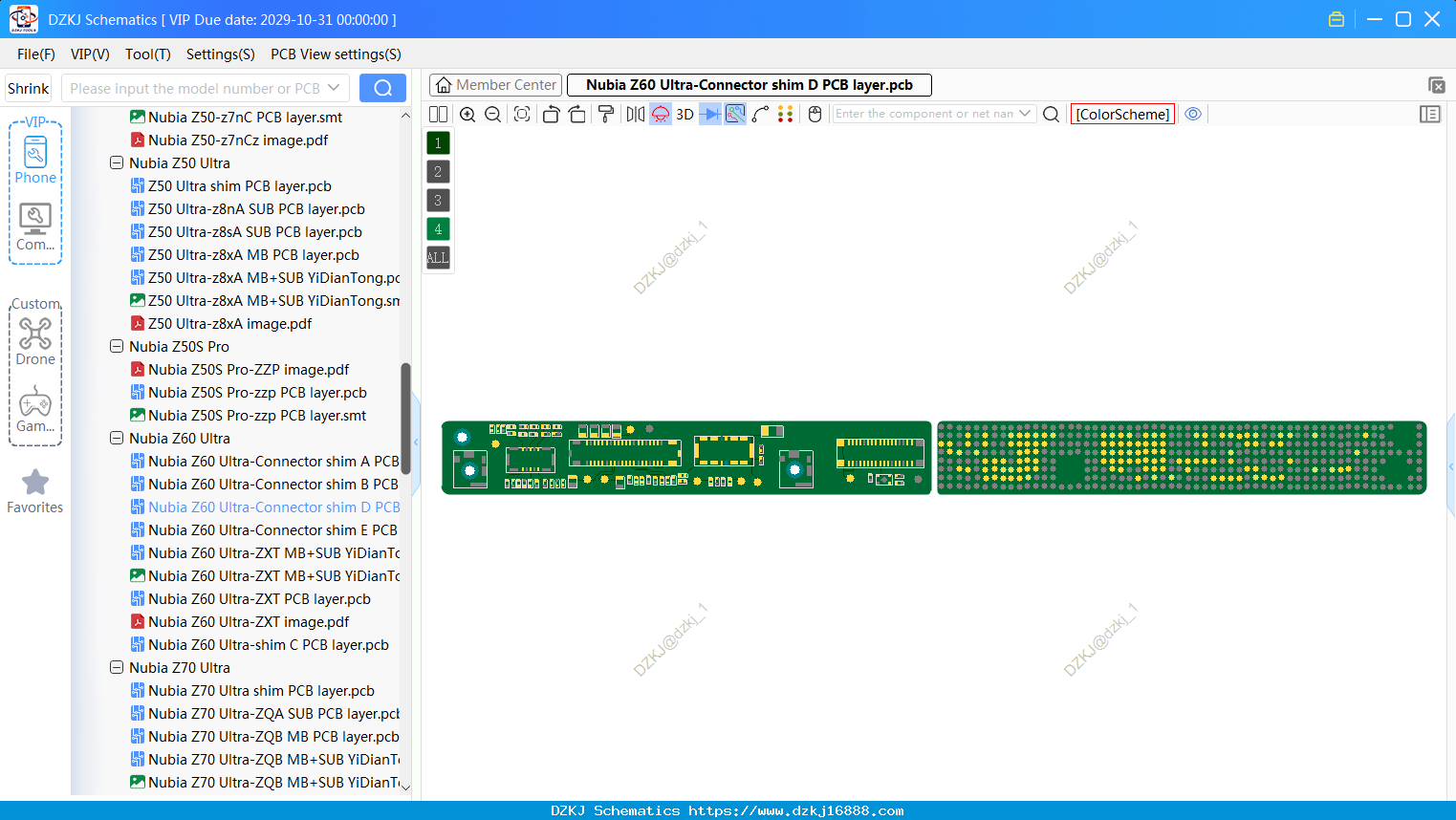Search for the entered component or net
Viewport: 1456px width, 820px height.
click(1052, 114)
